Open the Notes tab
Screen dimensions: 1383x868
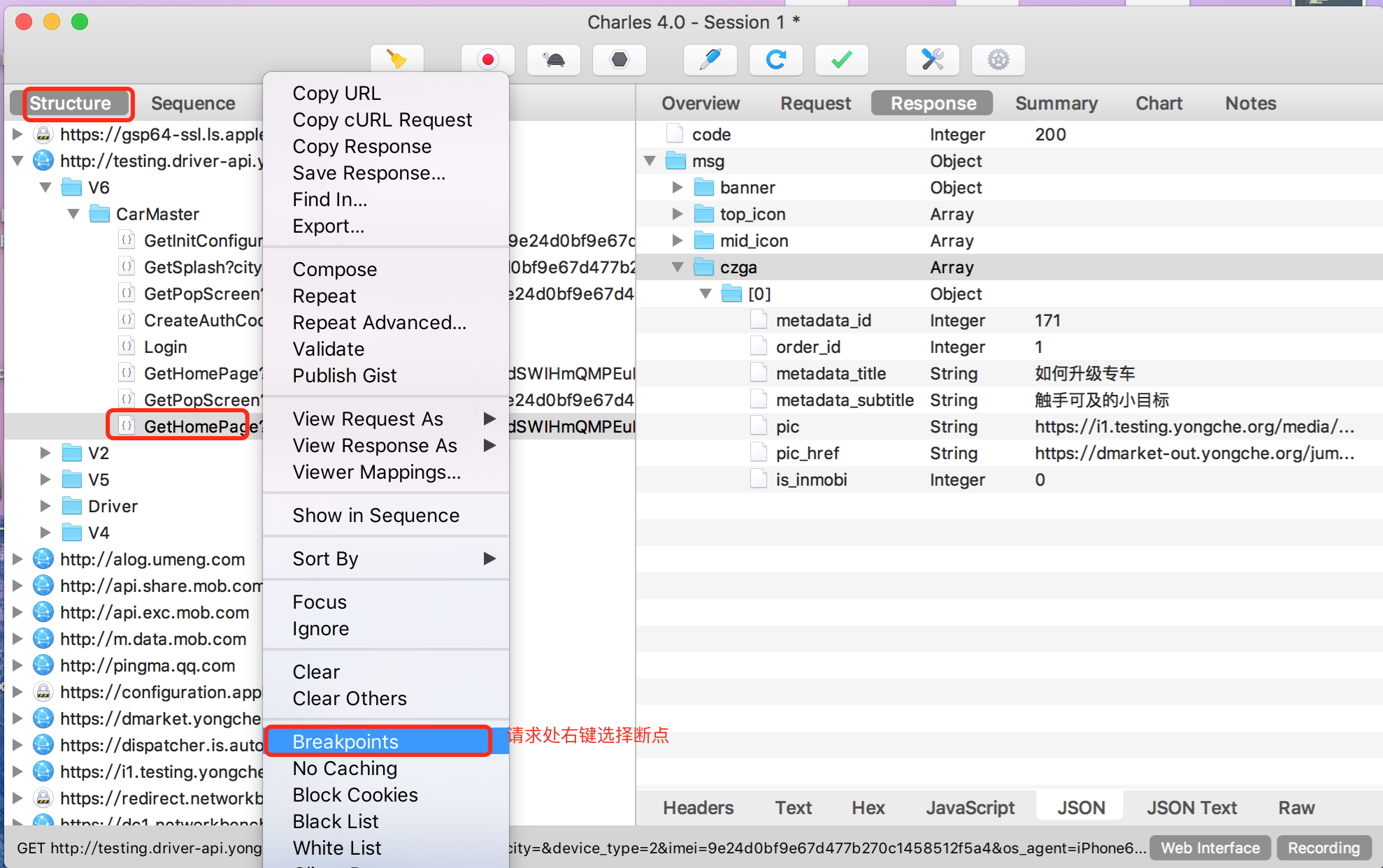click(x=1250, y=103)
